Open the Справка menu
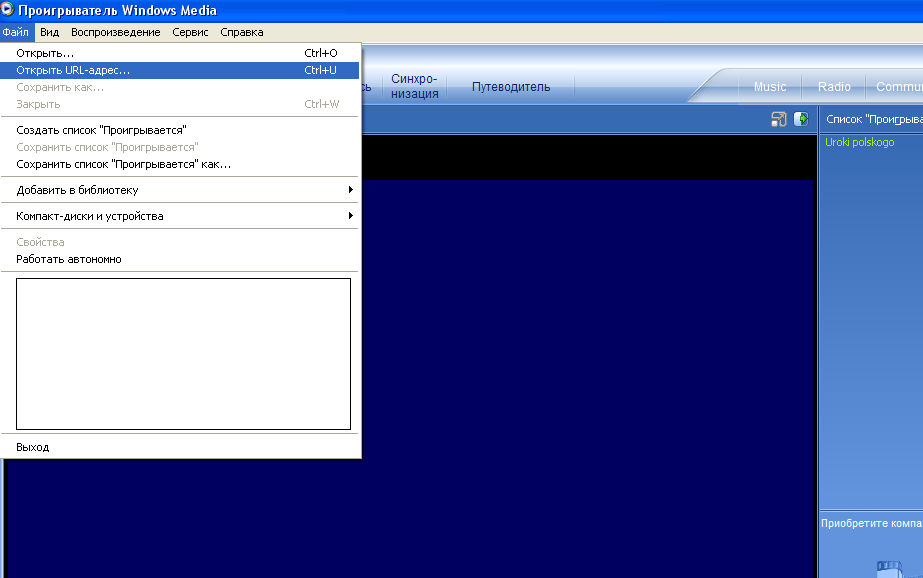This screenshot has width=923, height=578. (x=241, y=32)
